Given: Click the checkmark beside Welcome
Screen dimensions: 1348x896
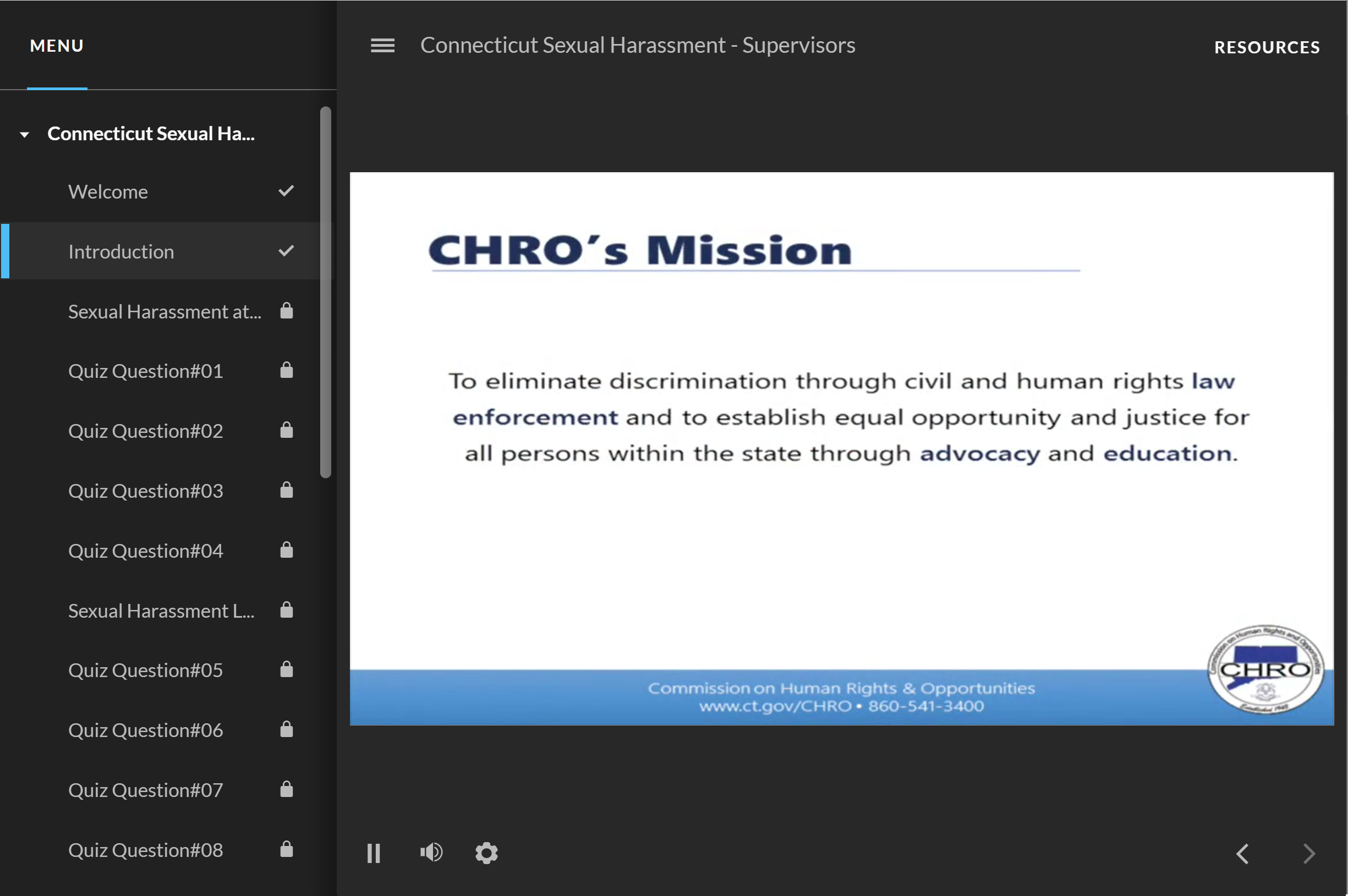Looking at the screenshot, I should click(x=286, y=191).
